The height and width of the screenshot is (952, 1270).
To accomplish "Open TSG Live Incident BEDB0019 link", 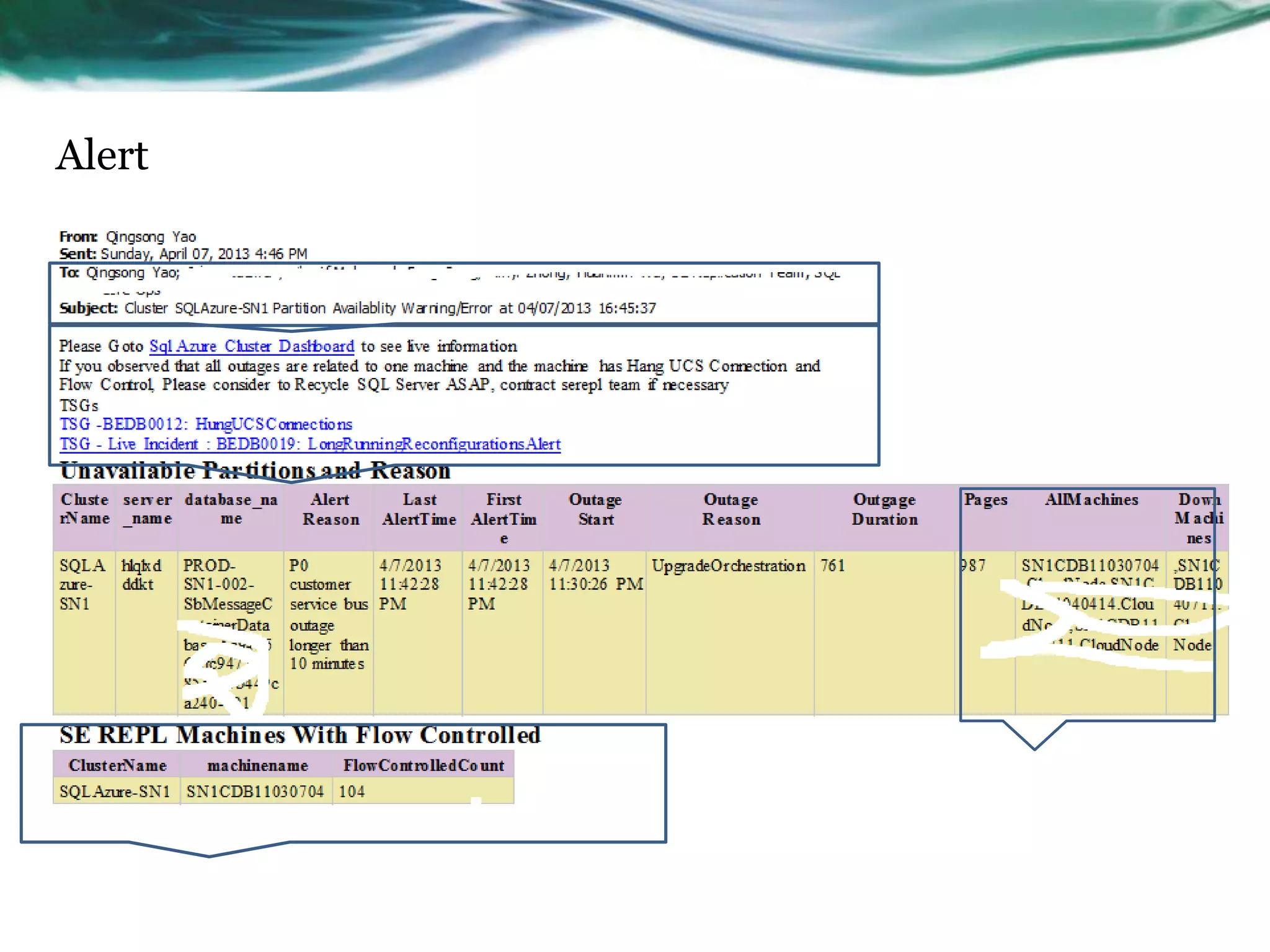I will click(309, 444).
